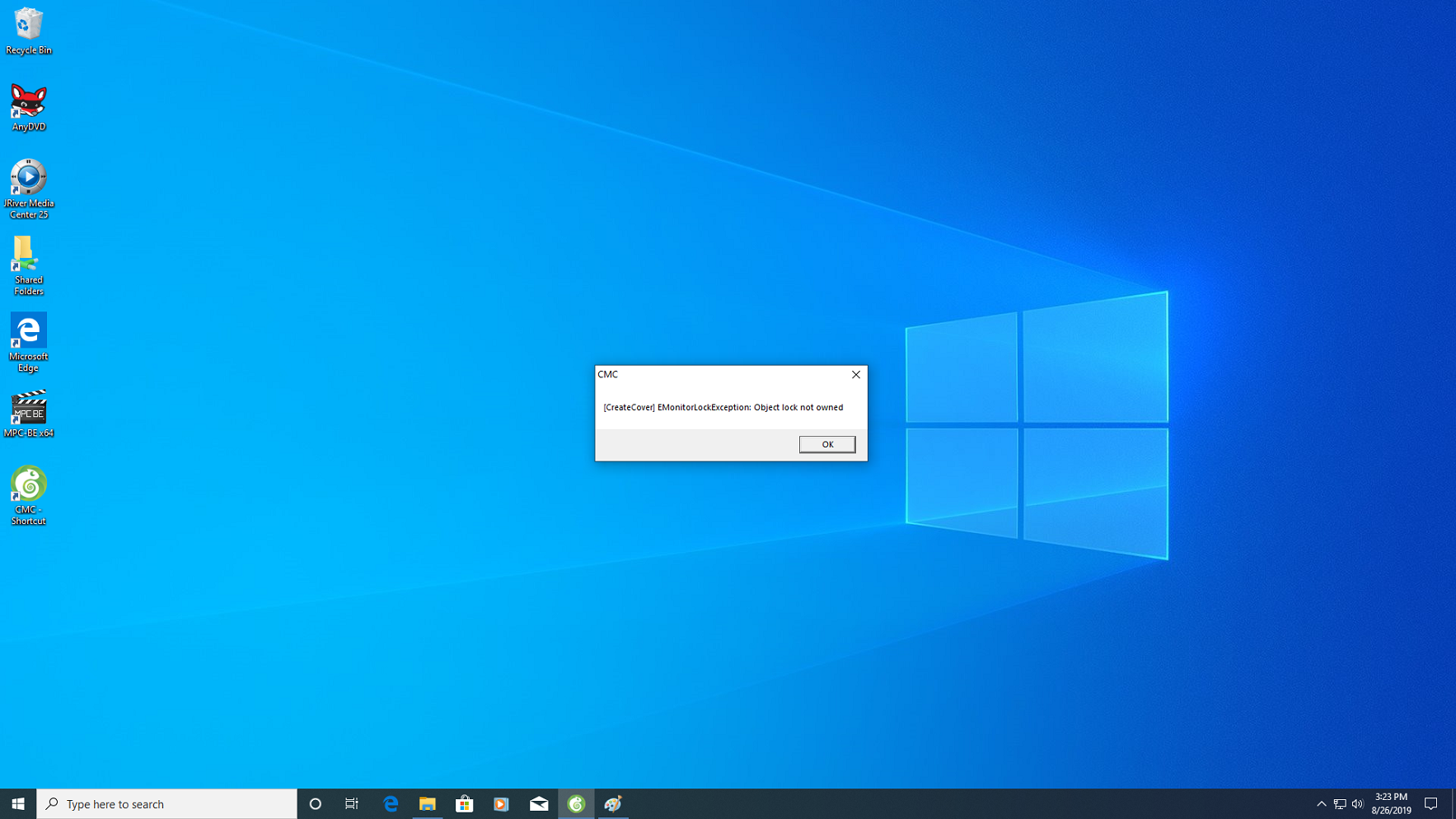Screen dimensions: 1456x819
Task: Open the volume control tray icon
Action: click(1358, 804)
